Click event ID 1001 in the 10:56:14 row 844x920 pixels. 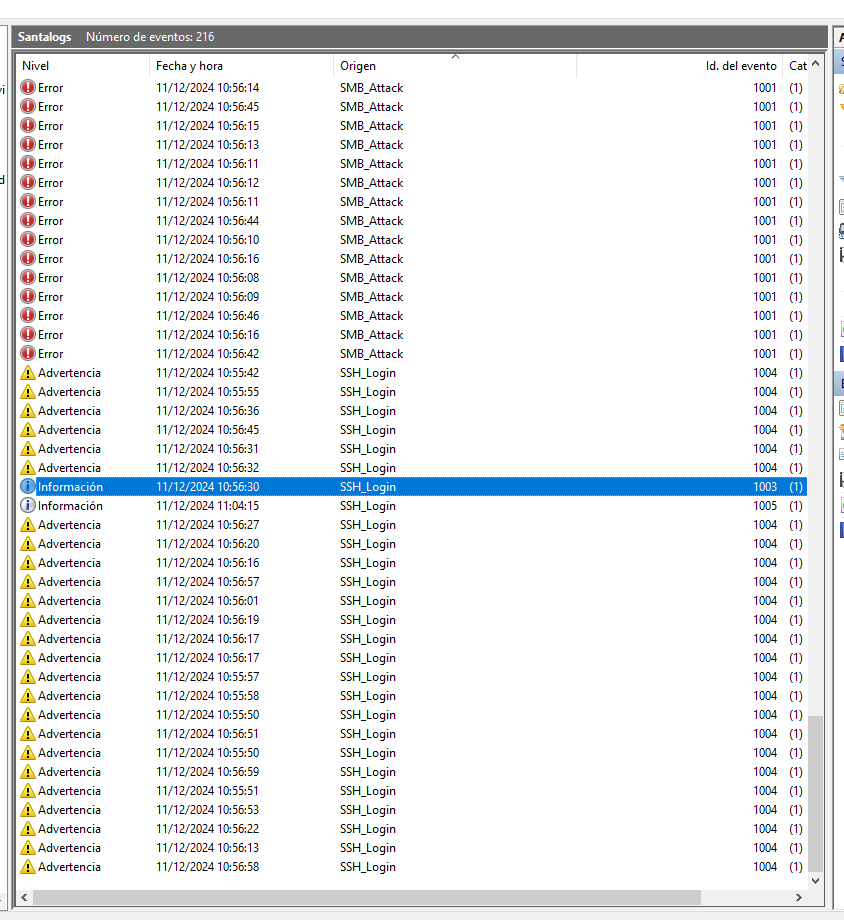pyautogui.click(x=765, y=87)
